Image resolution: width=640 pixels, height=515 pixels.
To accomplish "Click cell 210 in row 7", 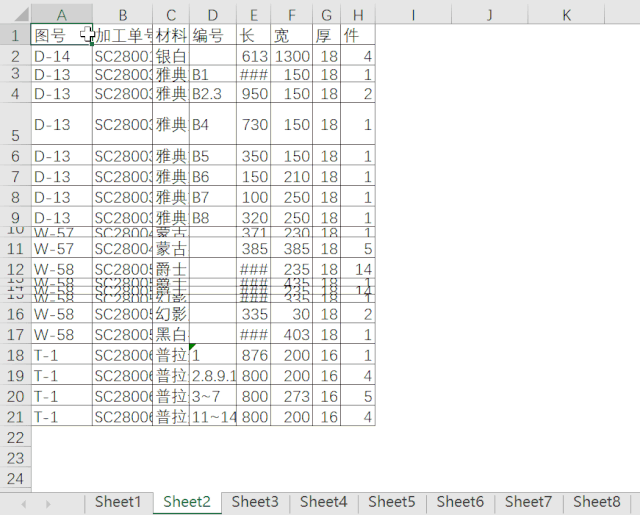I will click(291, 176).
